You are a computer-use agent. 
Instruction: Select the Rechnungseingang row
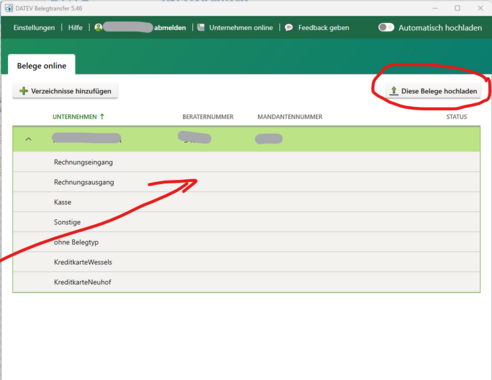coord(246,162)
